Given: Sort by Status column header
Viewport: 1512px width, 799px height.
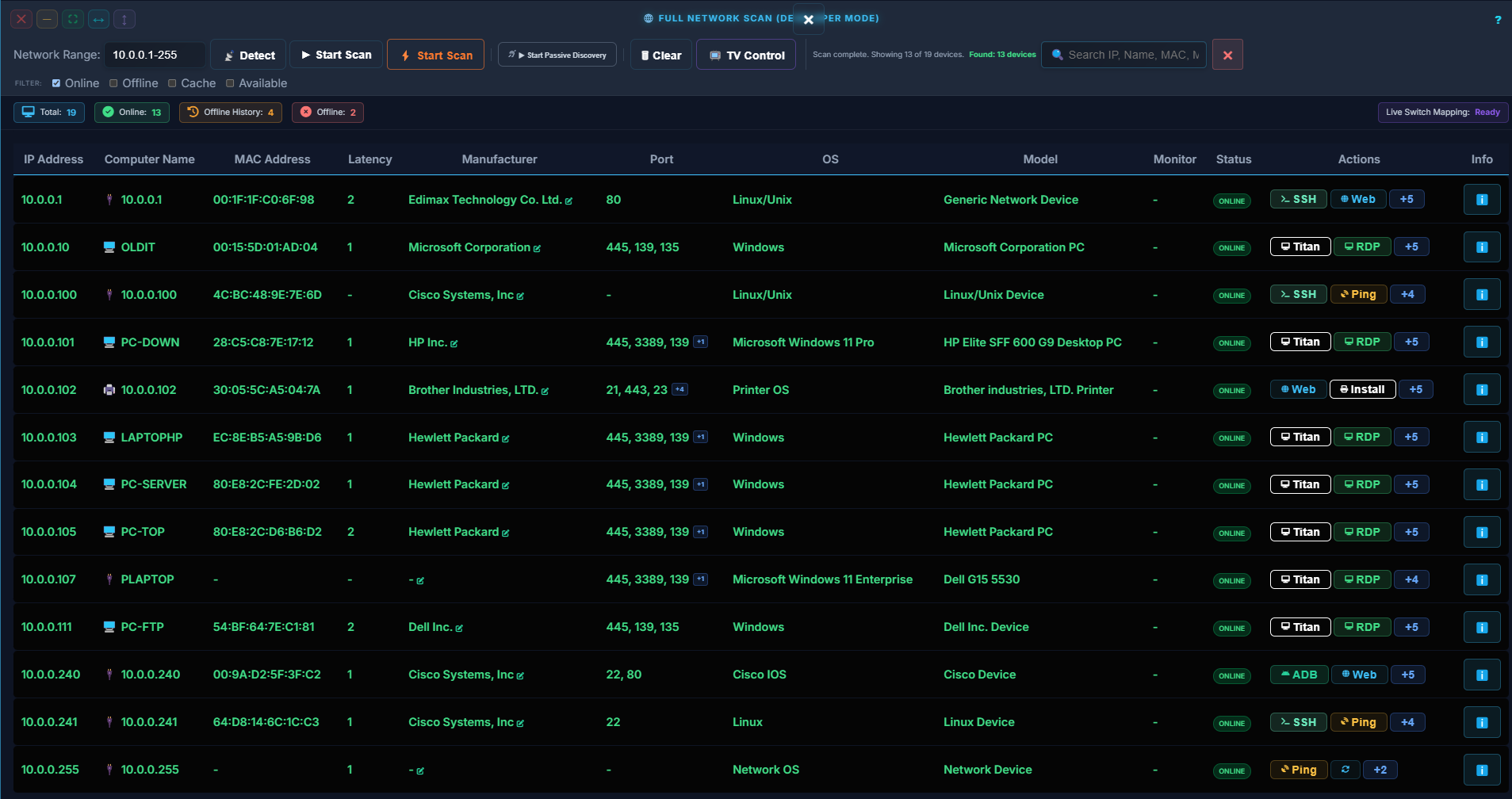Looking at the screenshot, I should (x=1234, y=159).
